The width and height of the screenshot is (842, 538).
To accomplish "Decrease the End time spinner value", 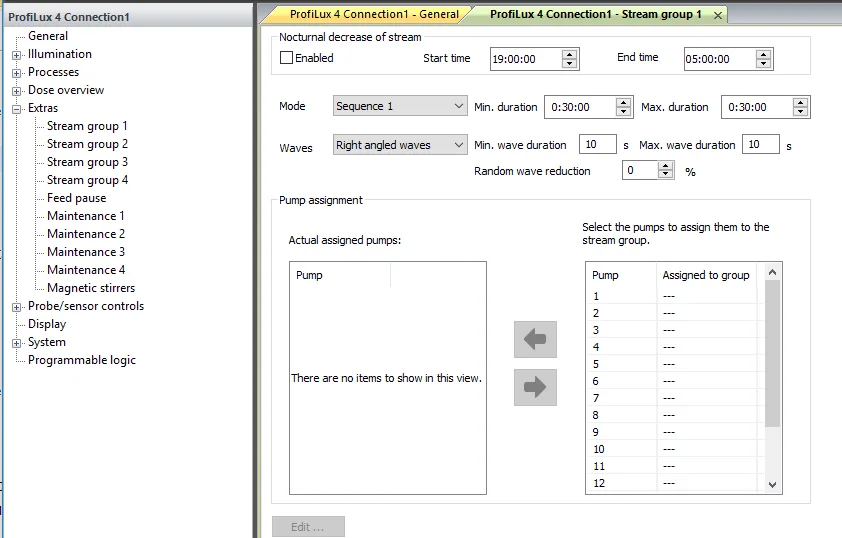I will (763, 63).
